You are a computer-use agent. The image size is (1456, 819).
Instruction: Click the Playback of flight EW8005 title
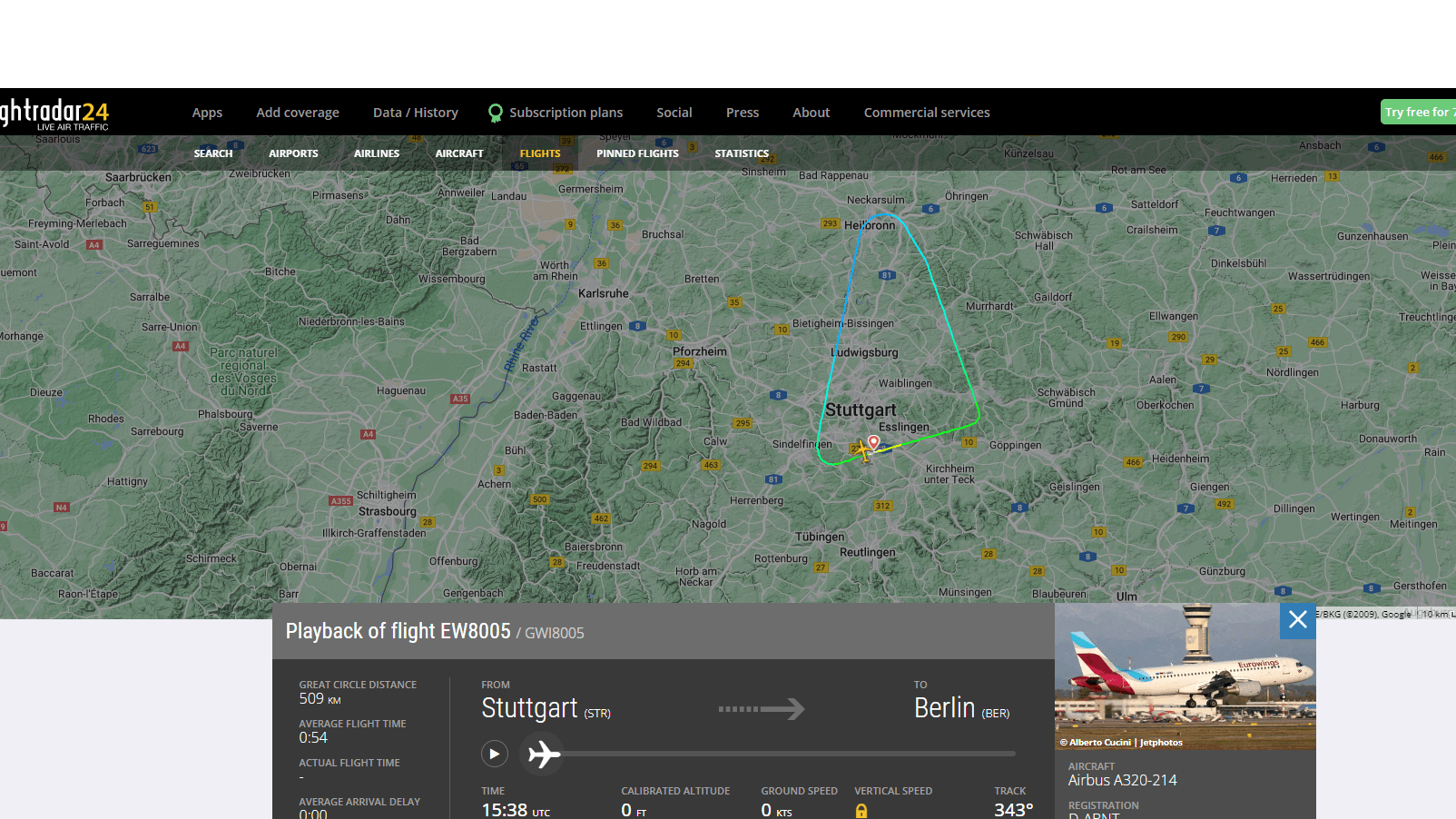click(x=398, y=631)
